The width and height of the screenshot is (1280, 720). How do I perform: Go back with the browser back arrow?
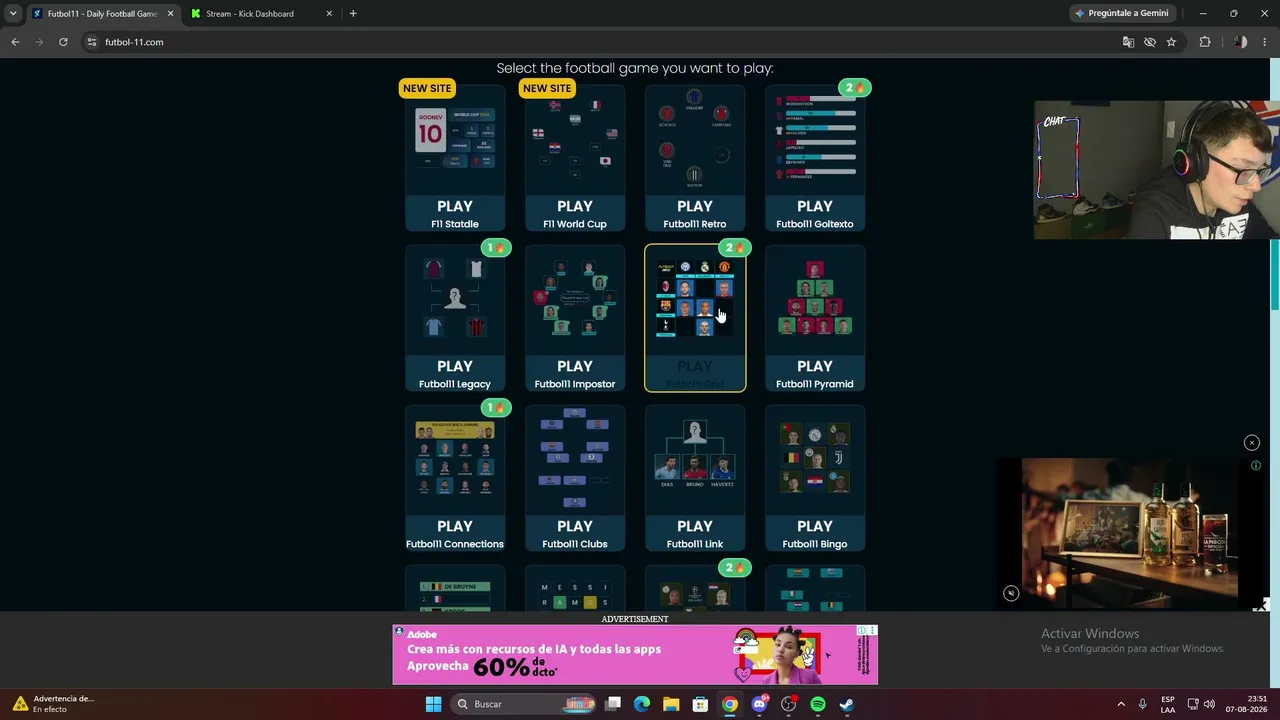coord(15,42)
